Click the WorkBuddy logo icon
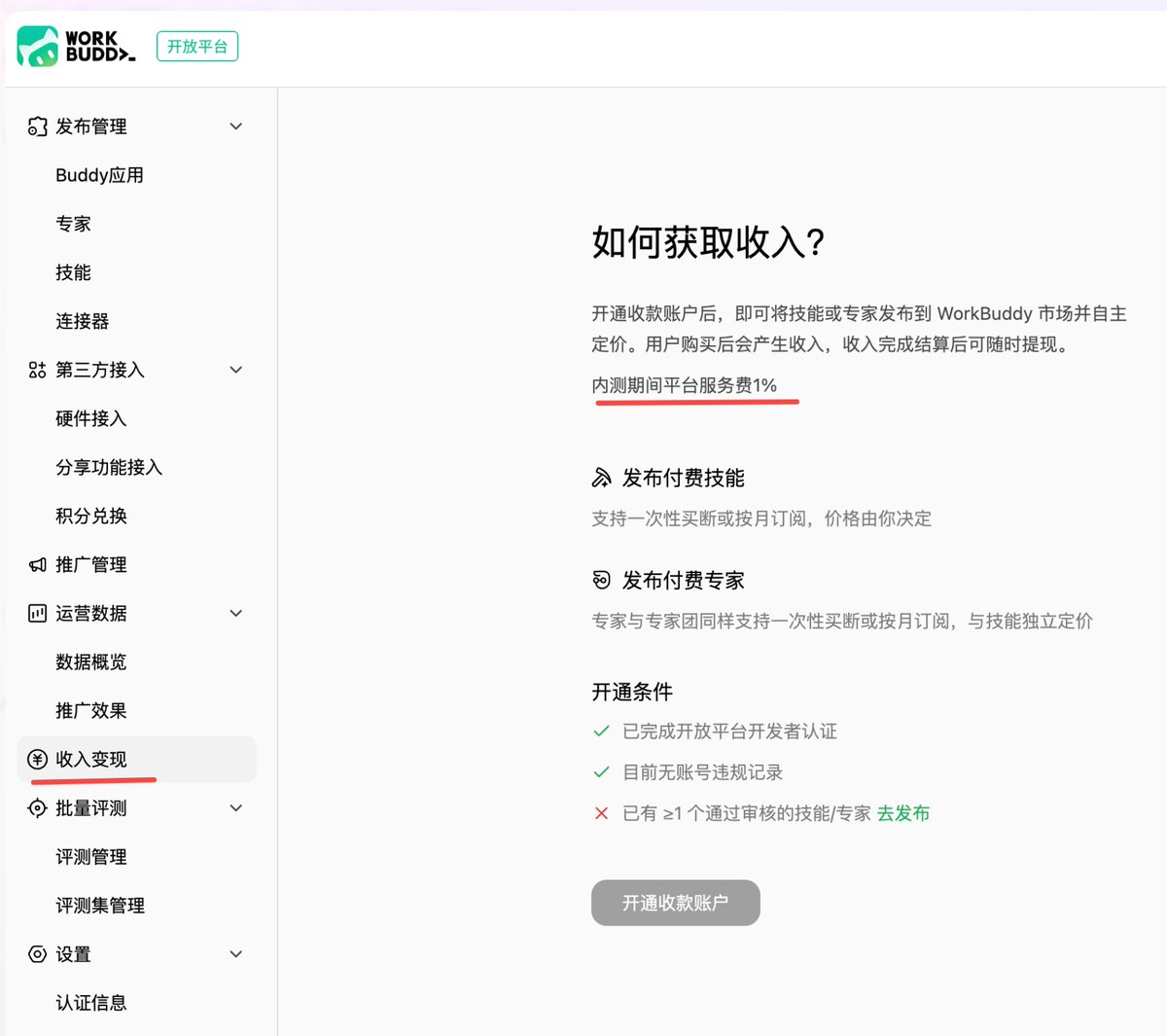 pyautogui.click(x=38, y=46)
